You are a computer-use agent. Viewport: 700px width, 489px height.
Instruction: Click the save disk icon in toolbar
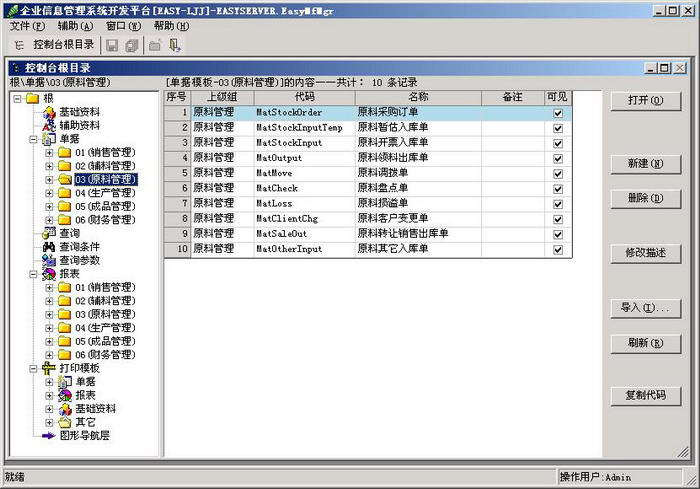tap(112, 45)
